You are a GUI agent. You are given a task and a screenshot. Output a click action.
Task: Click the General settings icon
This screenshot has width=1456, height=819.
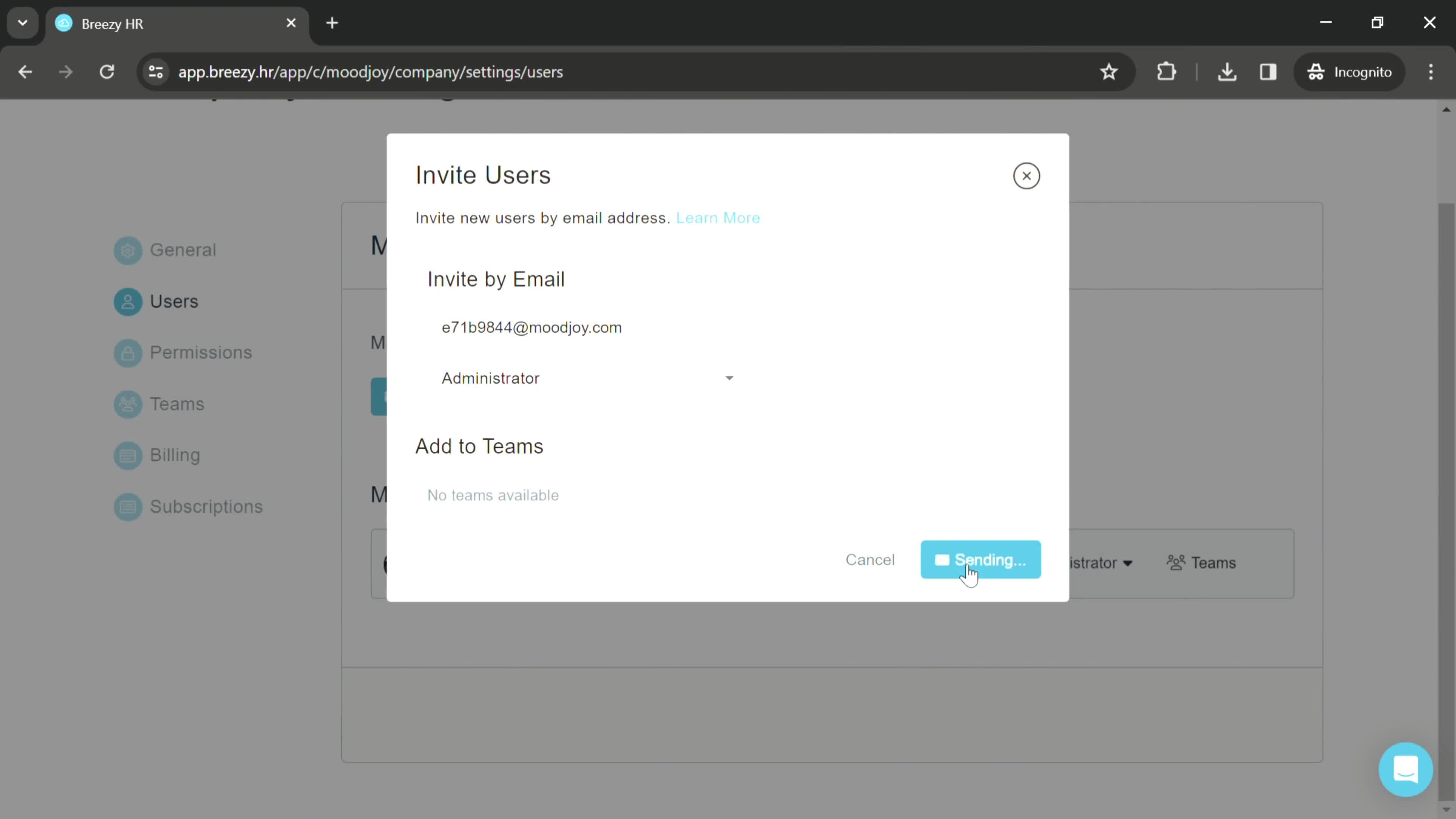128,250
